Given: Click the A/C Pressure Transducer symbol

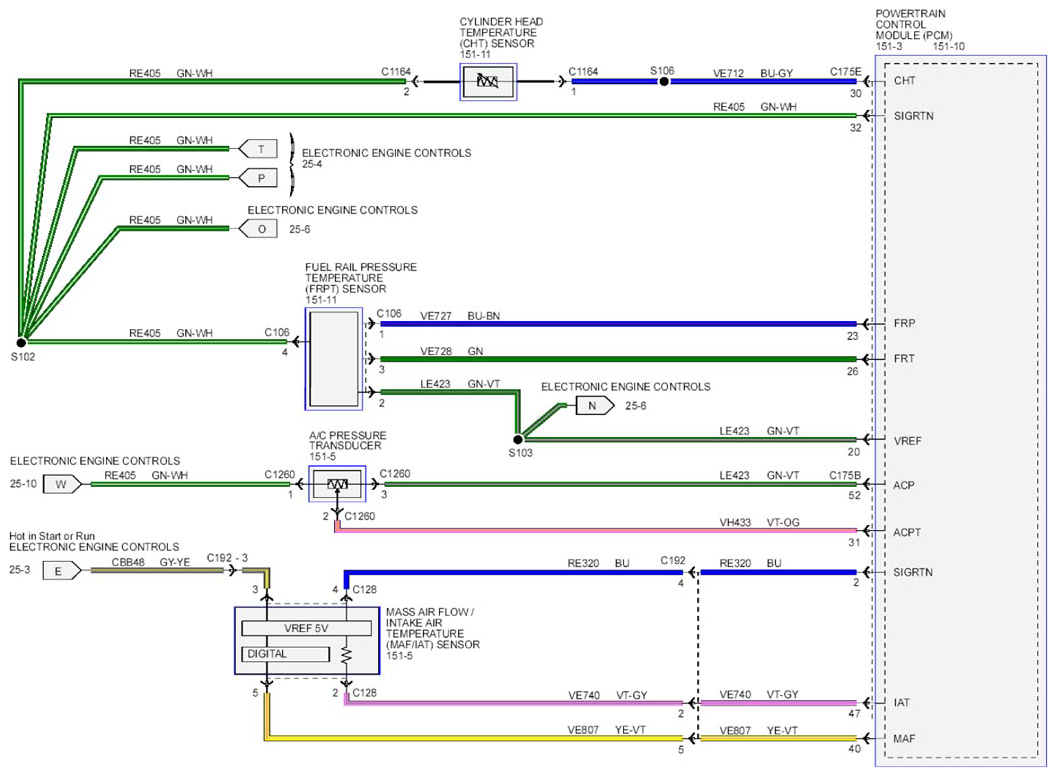Looking at the screenshot, I should click(337, 484).
